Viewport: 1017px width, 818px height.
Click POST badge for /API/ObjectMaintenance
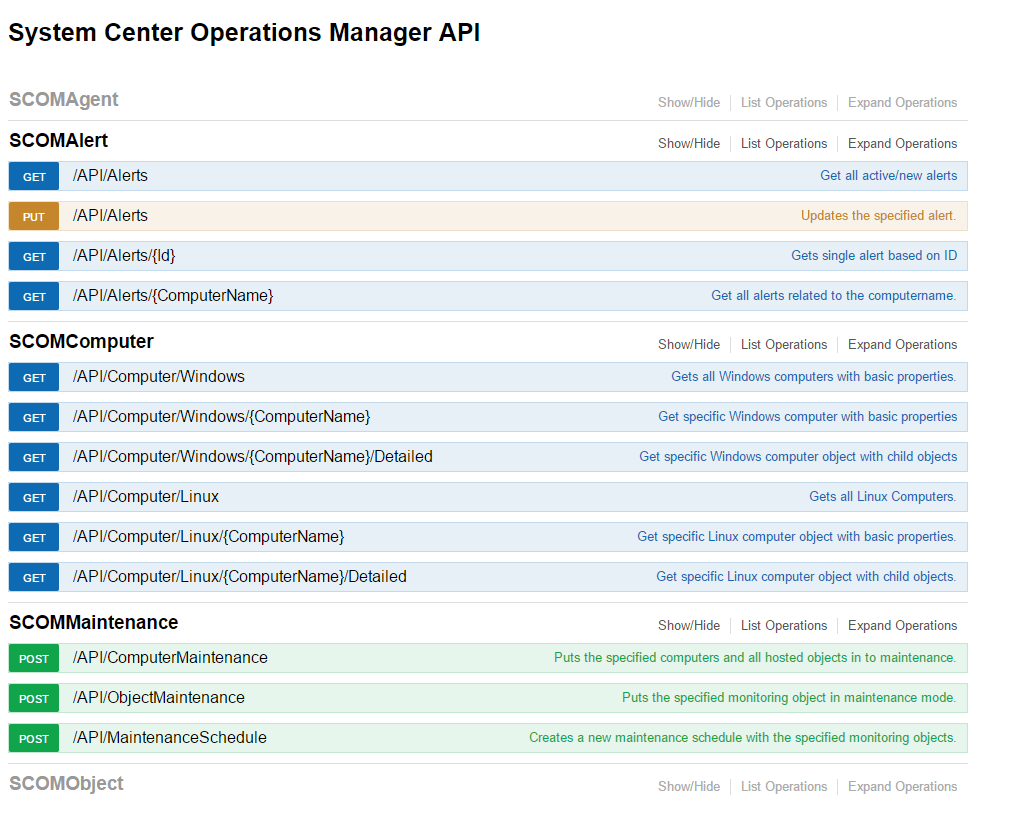click(x=34, y=699)
